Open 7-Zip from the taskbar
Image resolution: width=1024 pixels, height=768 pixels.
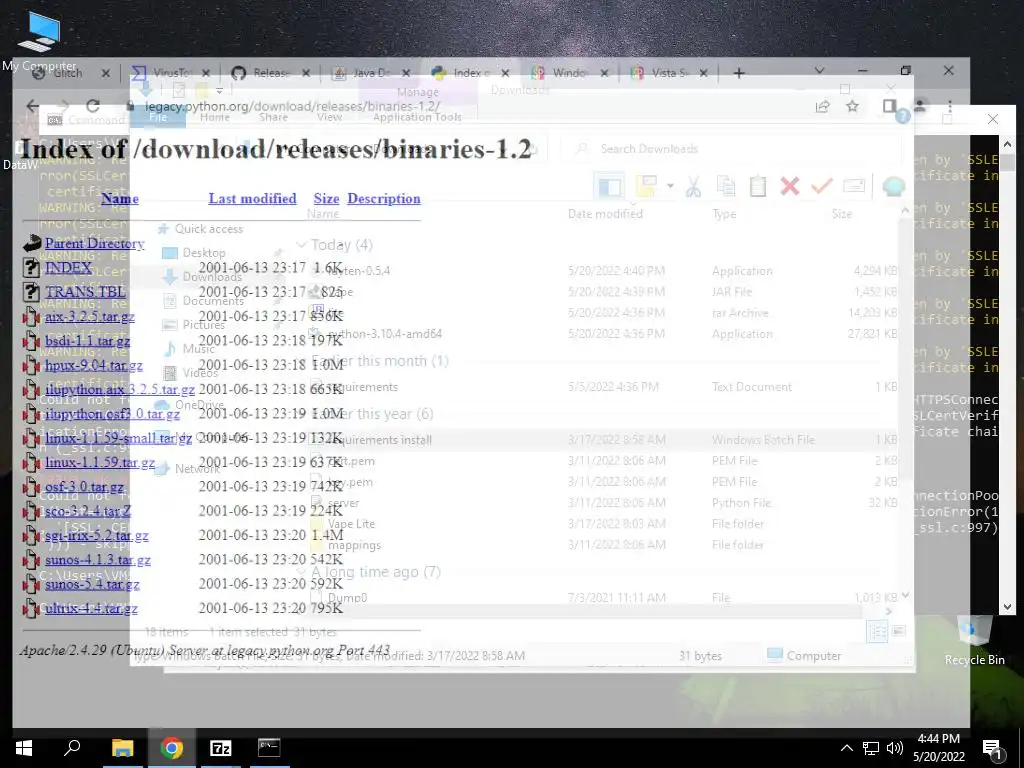click(x=220, y=748)
